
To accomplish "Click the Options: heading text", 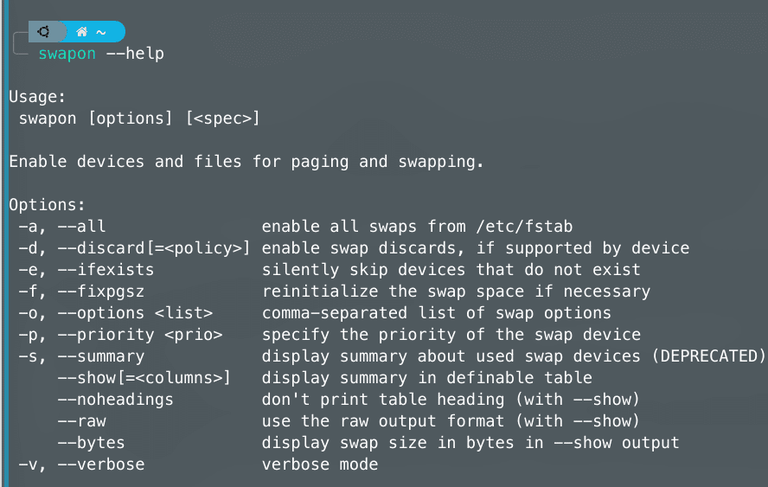I will (x=47, y=205).
